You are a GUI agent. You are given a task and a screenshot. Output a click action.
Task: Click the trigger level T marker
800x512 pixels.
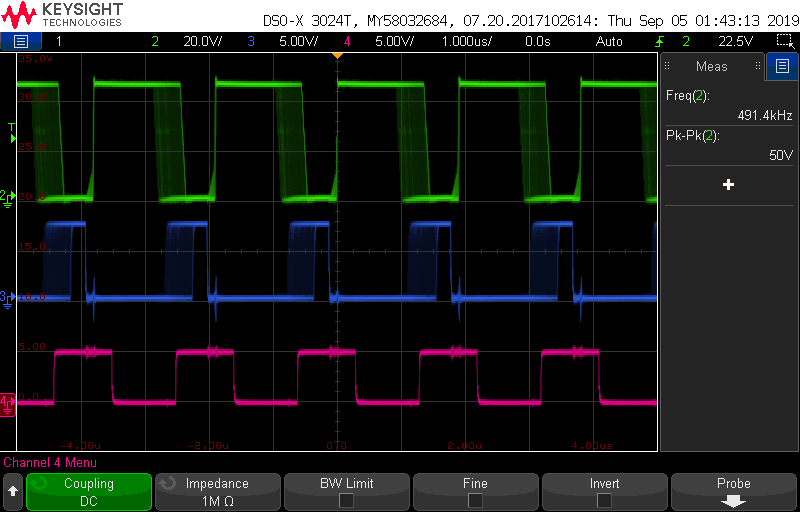tap(12, 133)
